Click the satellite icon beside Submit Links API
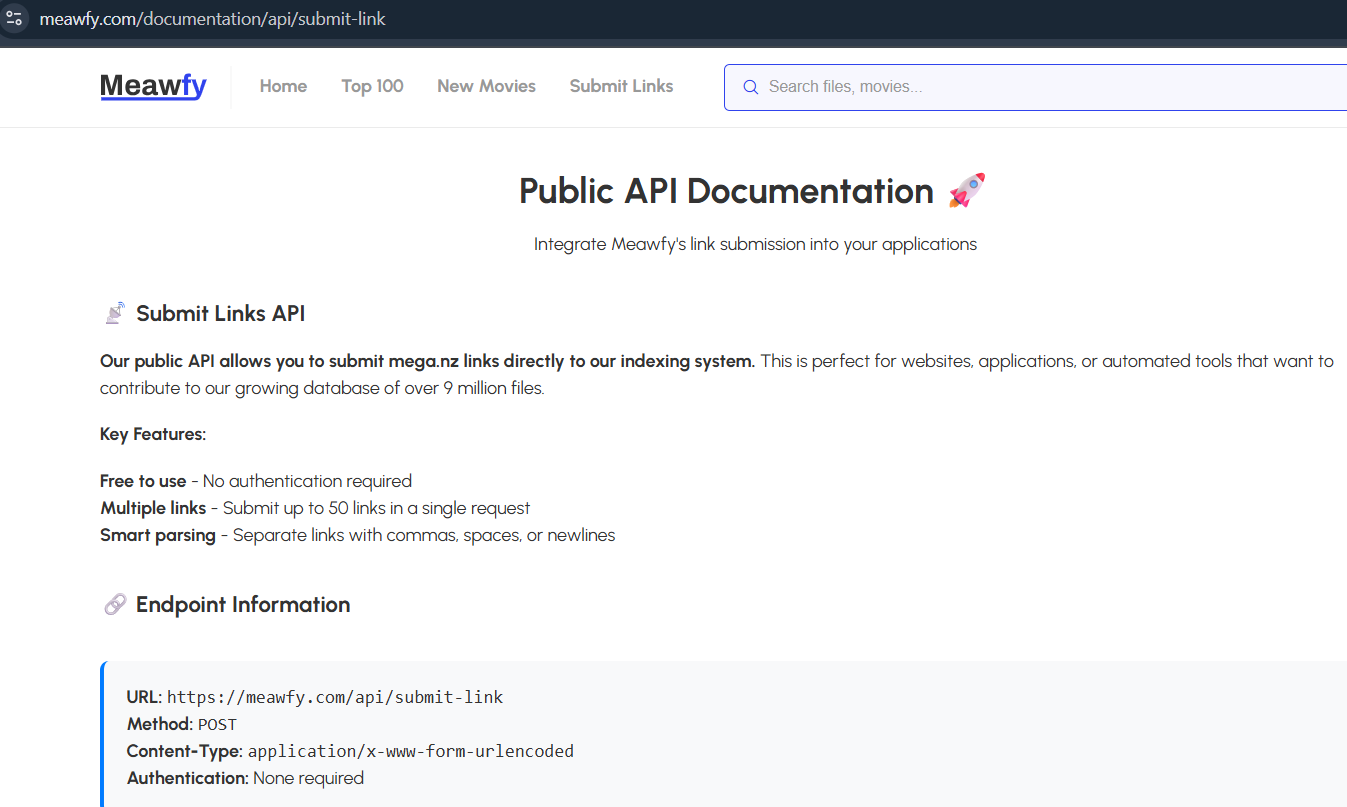Screen dimensions: 1347x807 tap(115, 313)
